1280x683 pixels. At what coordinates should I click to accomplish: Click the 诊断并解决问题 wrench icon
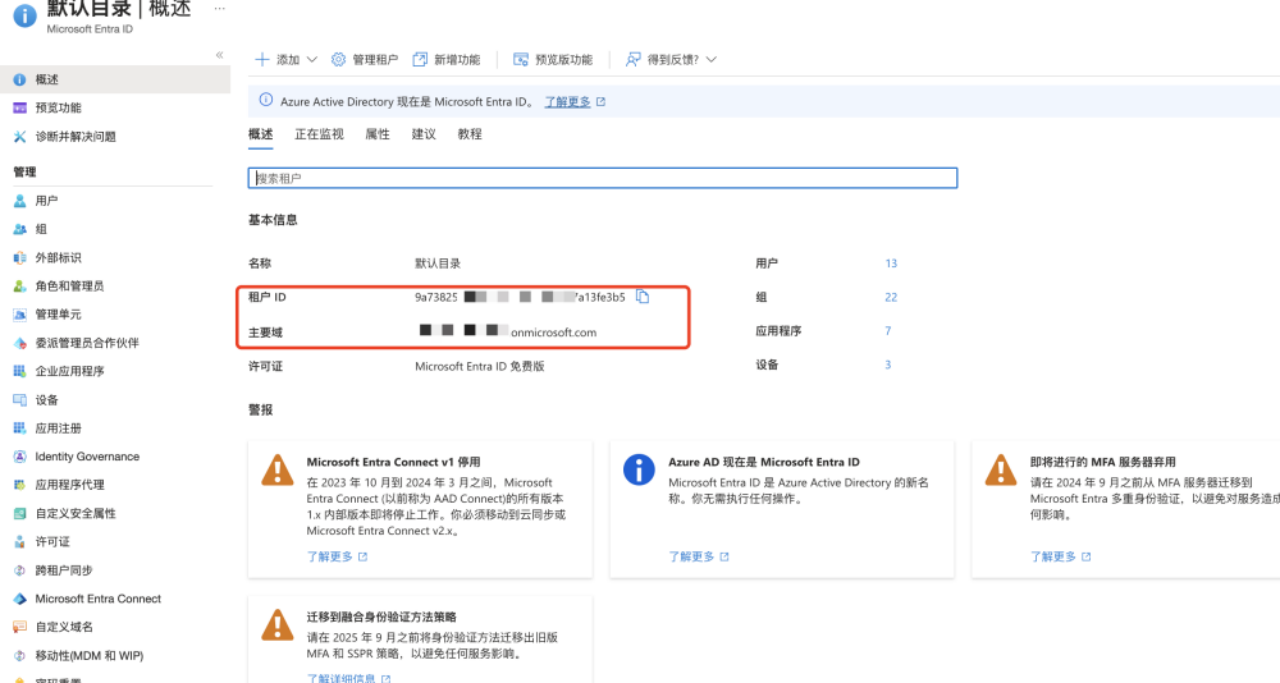tap(19, 137)
